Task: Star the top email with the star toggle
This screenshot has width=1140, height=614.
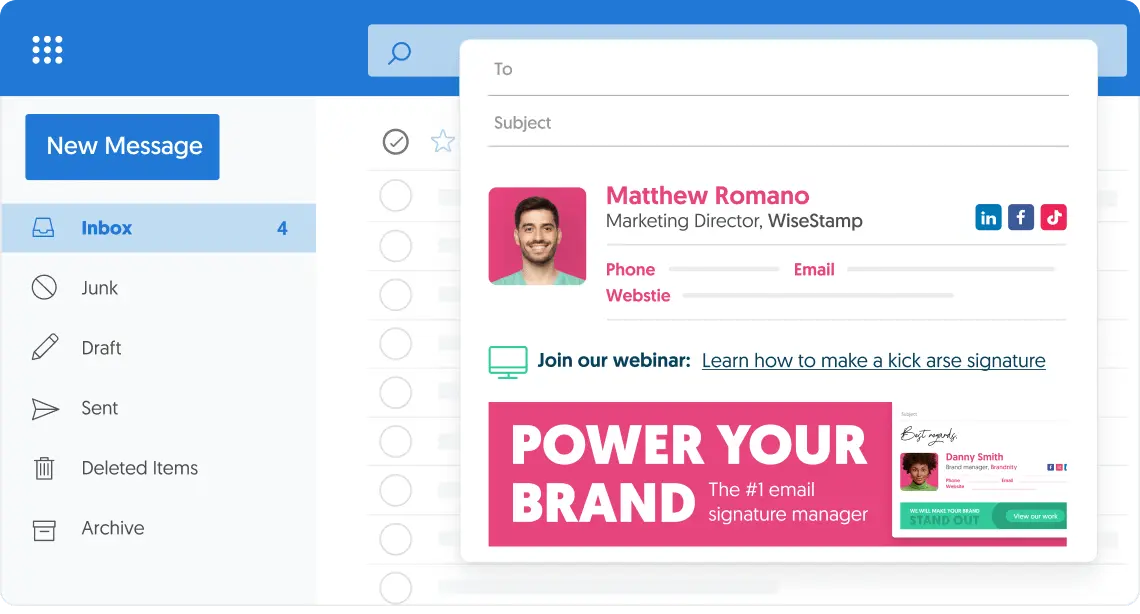Action: click(x=442, y=142)
